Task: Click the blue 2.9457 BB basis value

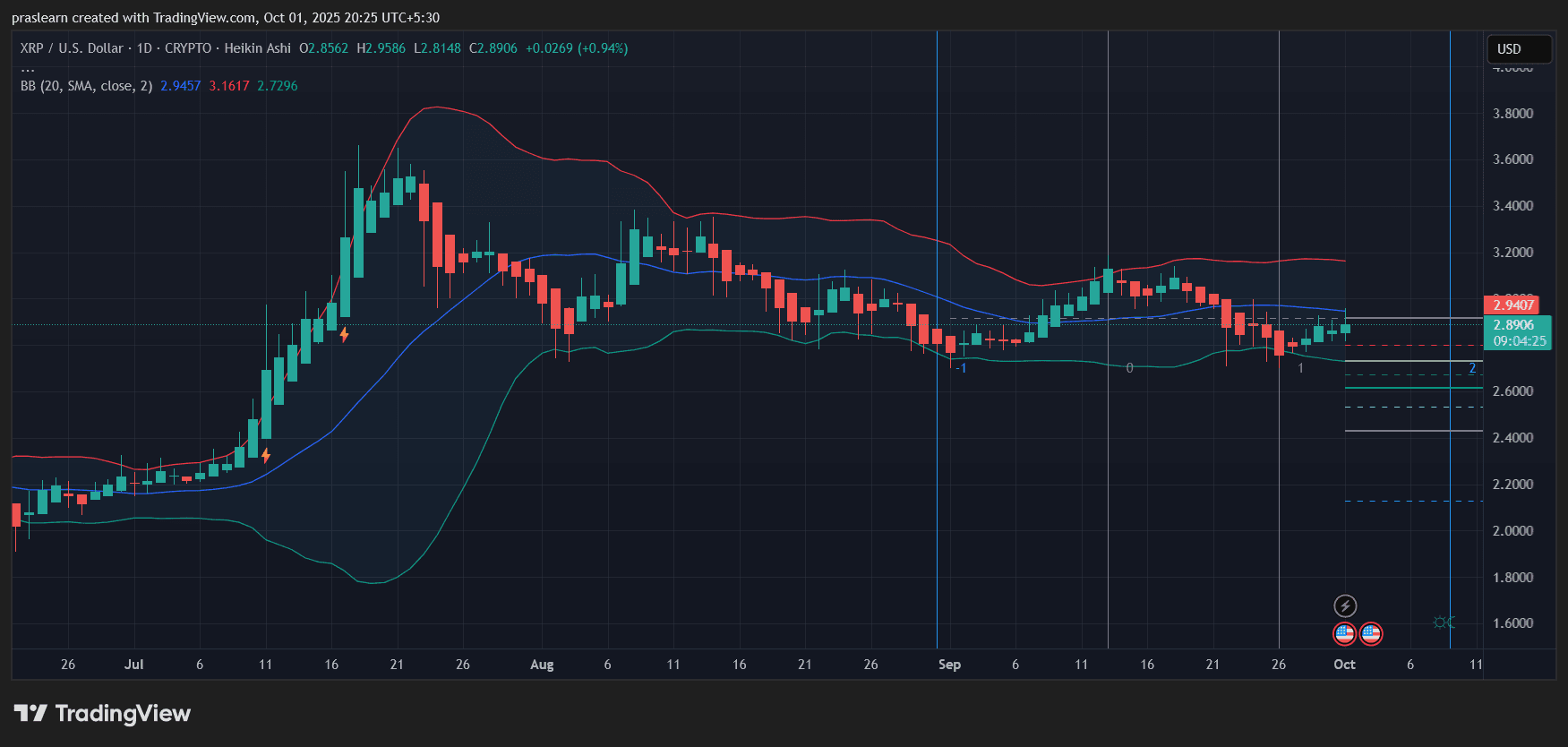Action: [x=180, y=86]
